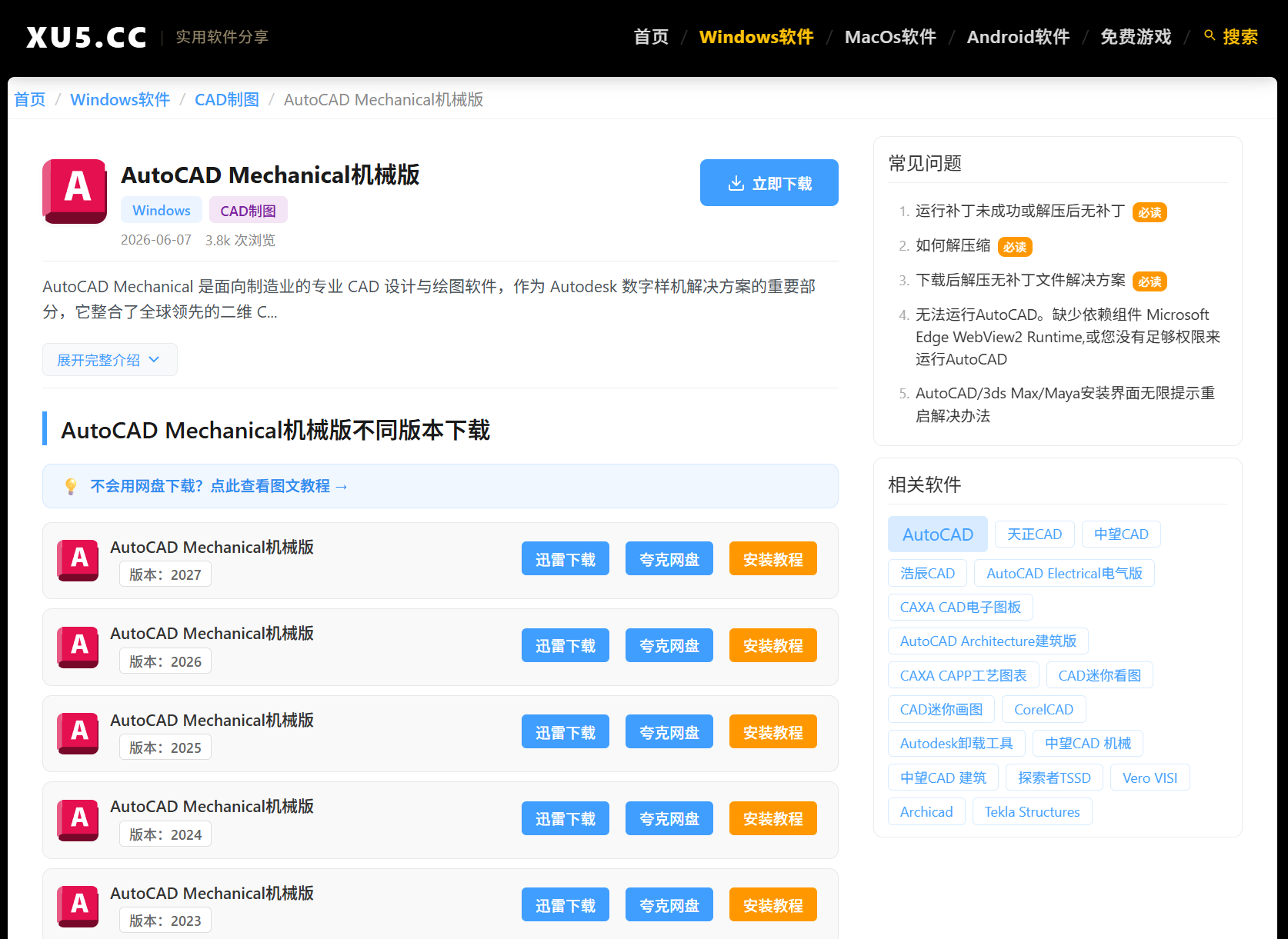Click the AutoCAD icon in the 2023 row
1288x939 pixels.
tap(78, 907)
